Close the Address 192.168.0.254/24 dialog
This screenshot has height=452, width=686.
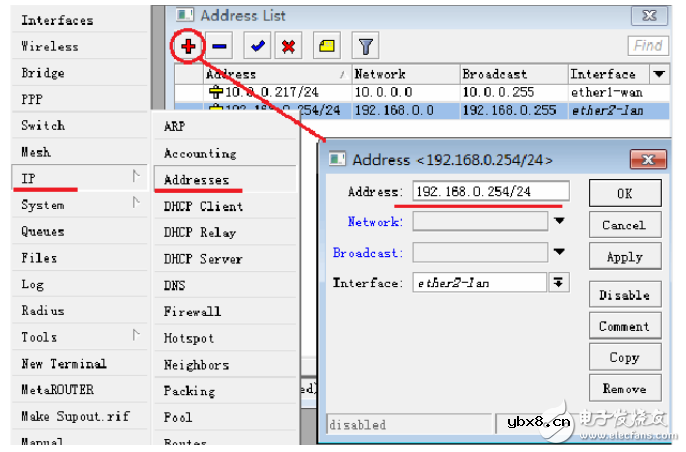642,160
